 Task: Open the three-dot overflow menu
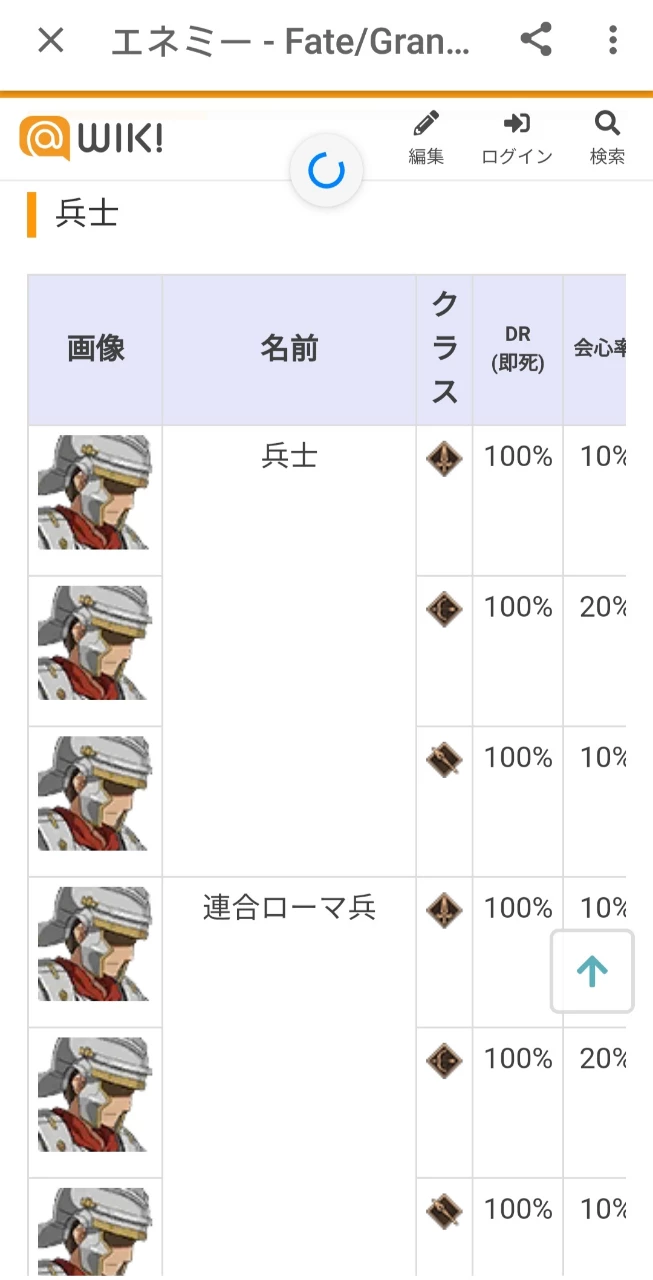613,41
